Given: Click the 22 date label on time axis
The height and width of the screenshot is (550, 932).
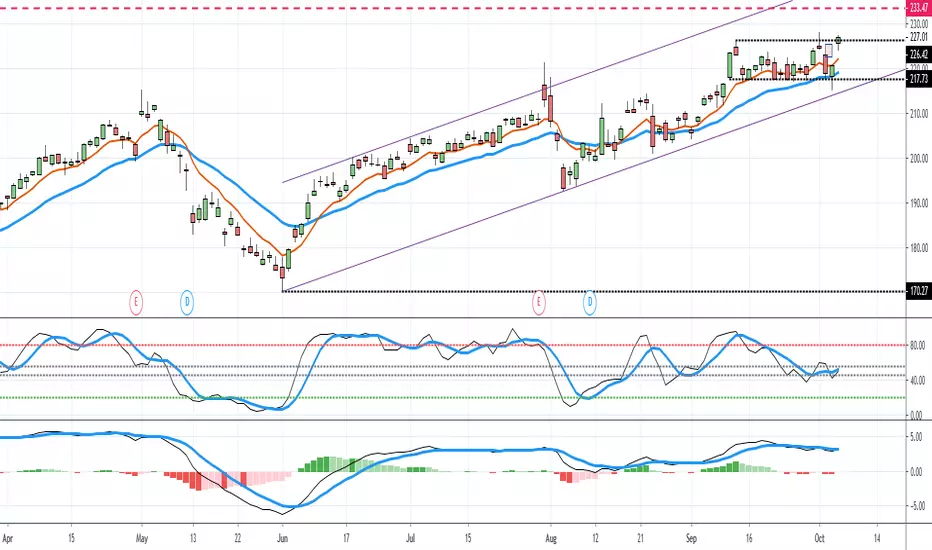Looking at the screenshot, I should pyautogui.click(x=238, y=539).
